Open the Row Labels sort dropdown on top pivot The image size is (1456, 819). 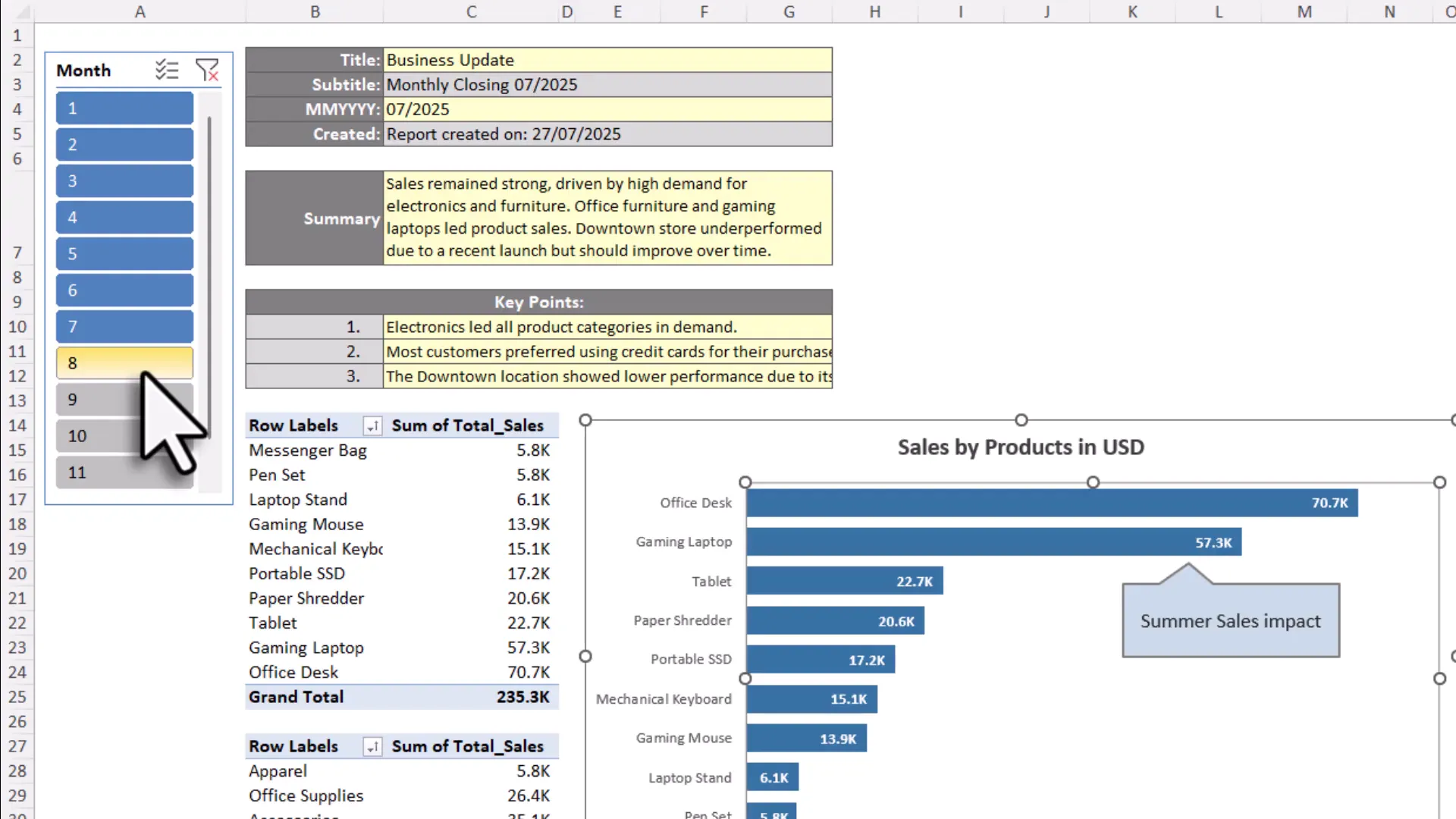372,425
